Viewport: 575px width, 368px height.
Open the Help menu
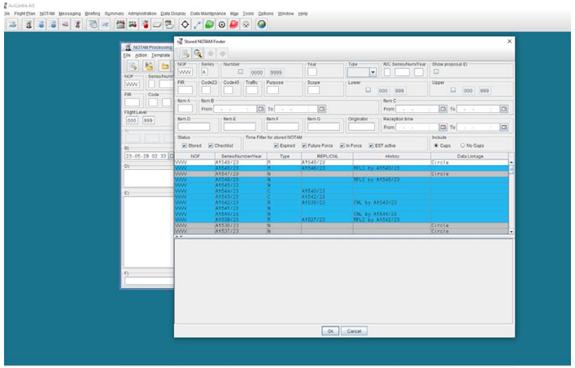(x=303, y=14)
